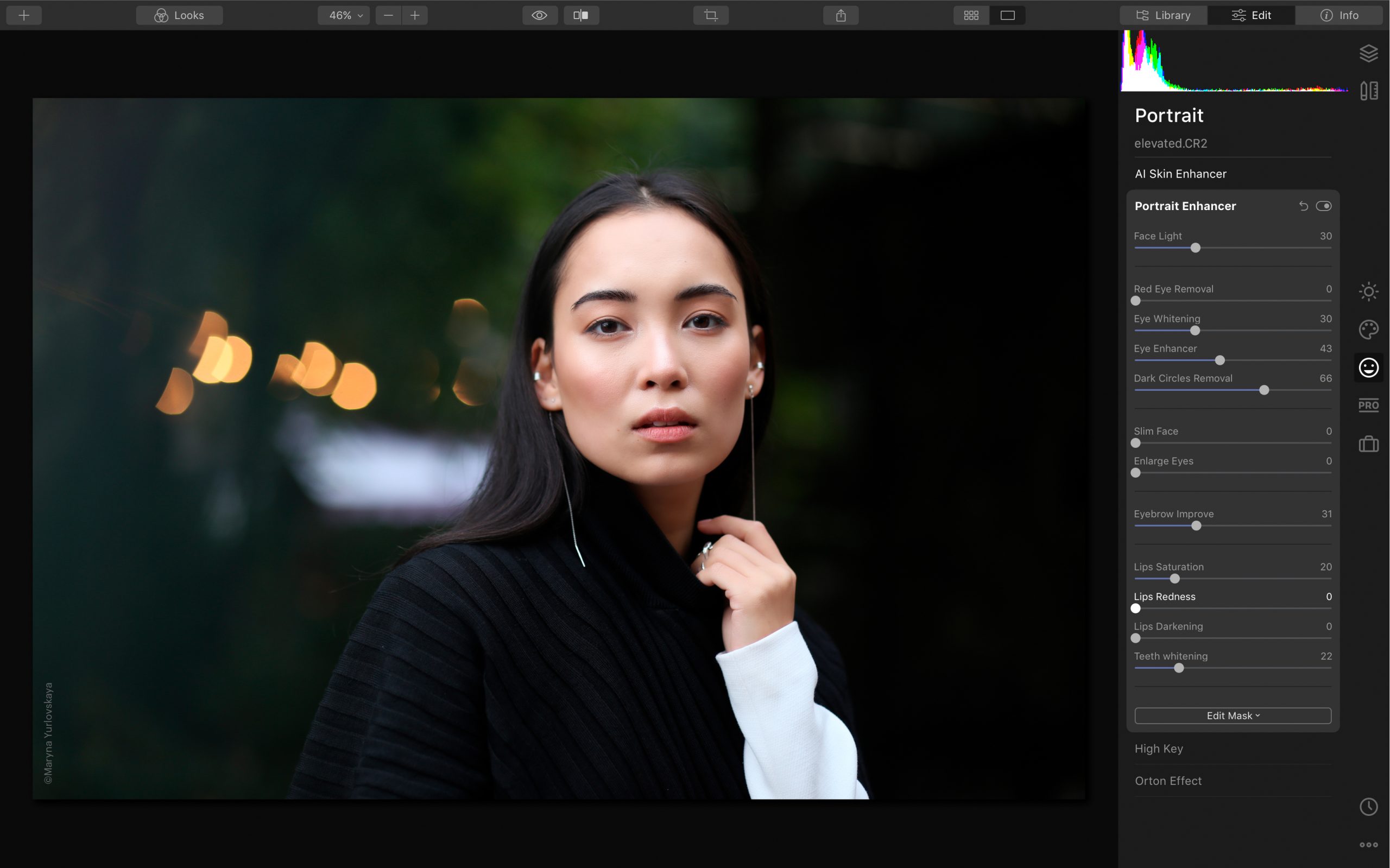1390x868 pixels.
Task: Open the Pro tools panel icon
Action: point(1370,406)
